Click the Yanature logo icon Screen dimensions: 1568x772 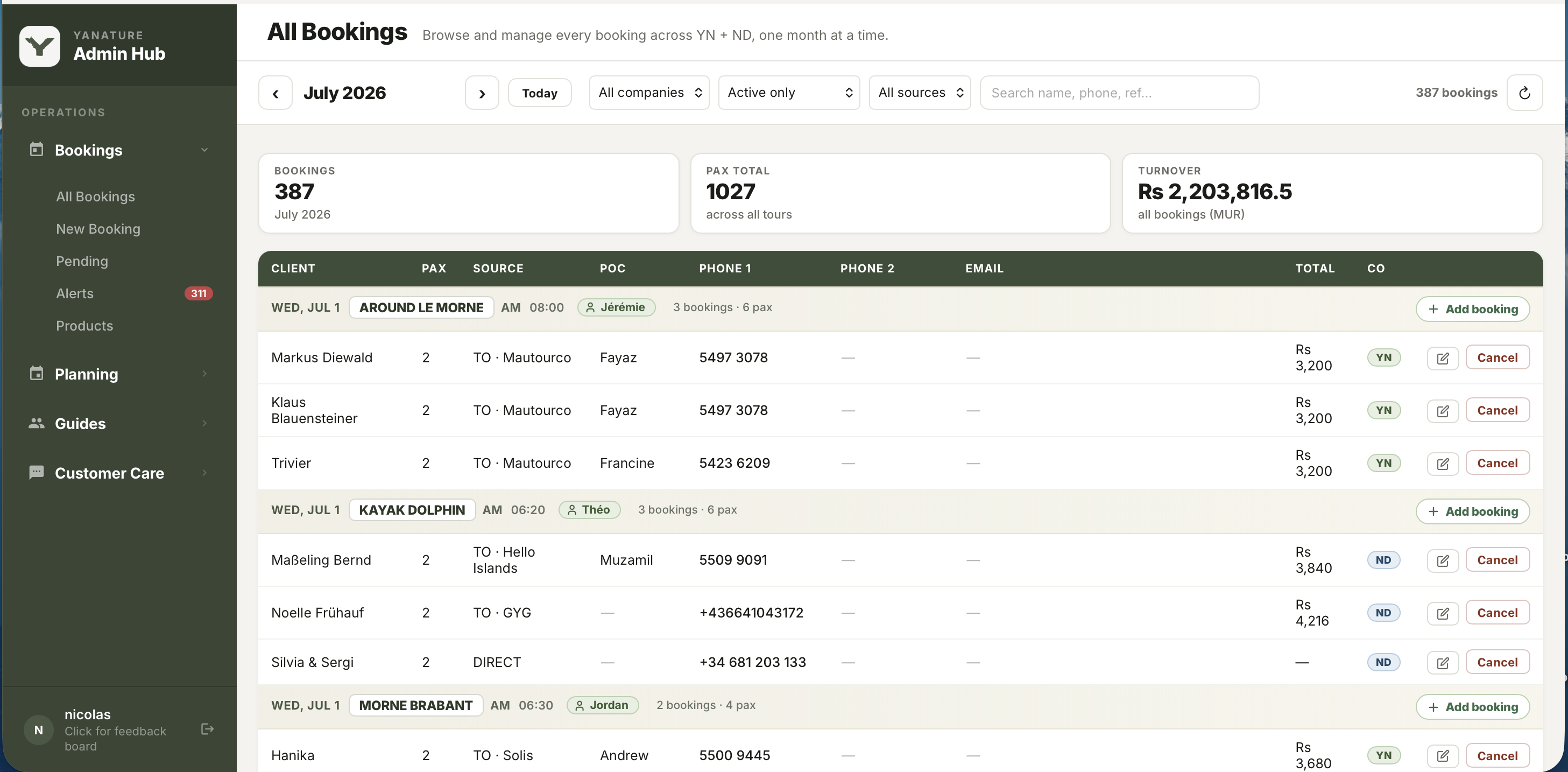40,46
